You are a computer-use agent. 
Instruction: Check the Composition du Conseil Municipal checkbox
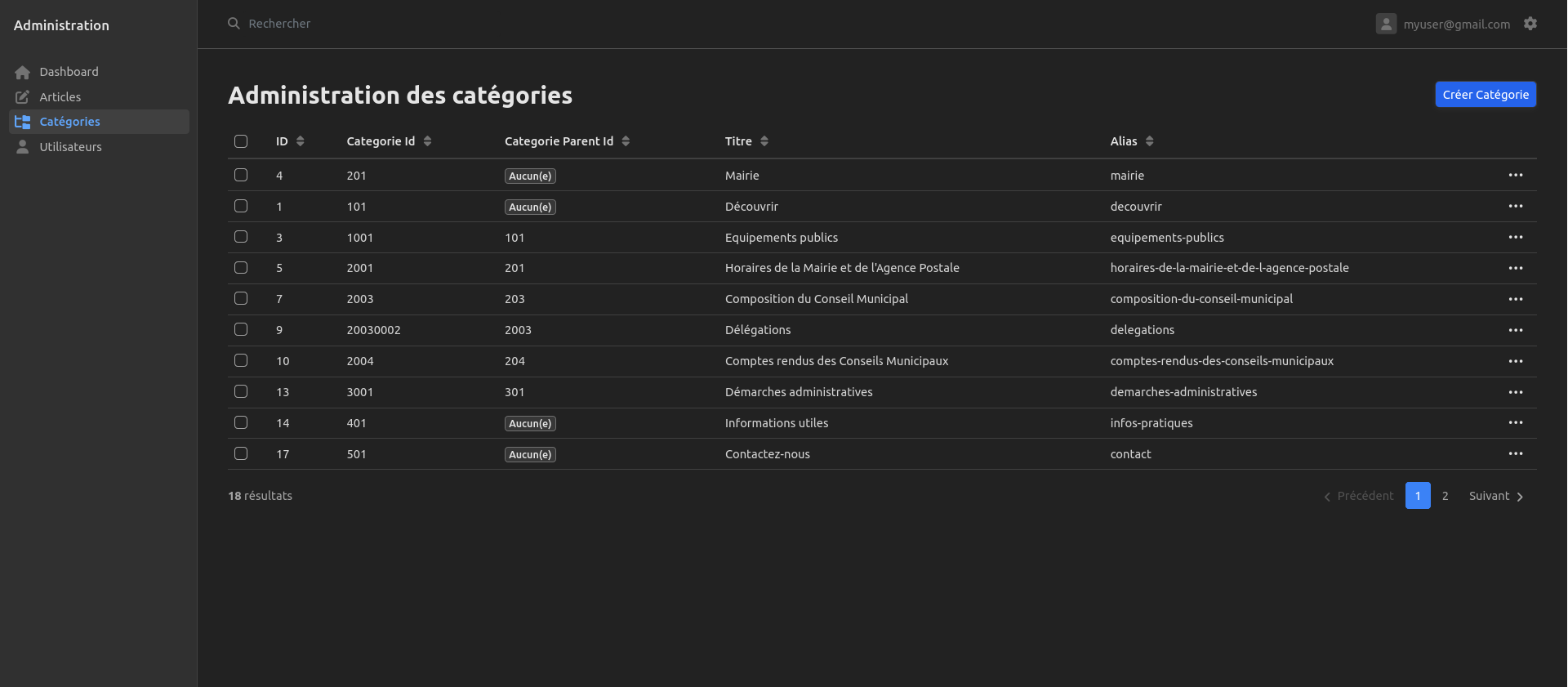[241, 299]
